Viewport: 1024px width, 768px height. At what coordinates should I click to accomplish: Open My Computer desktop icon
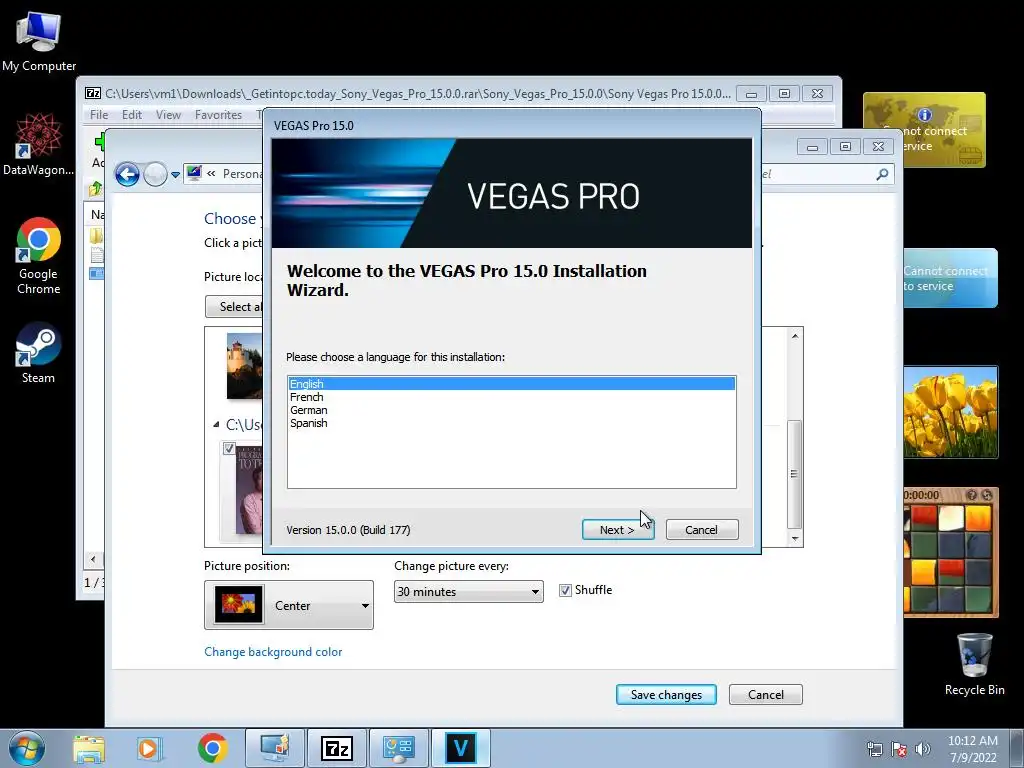pos(39,42)
